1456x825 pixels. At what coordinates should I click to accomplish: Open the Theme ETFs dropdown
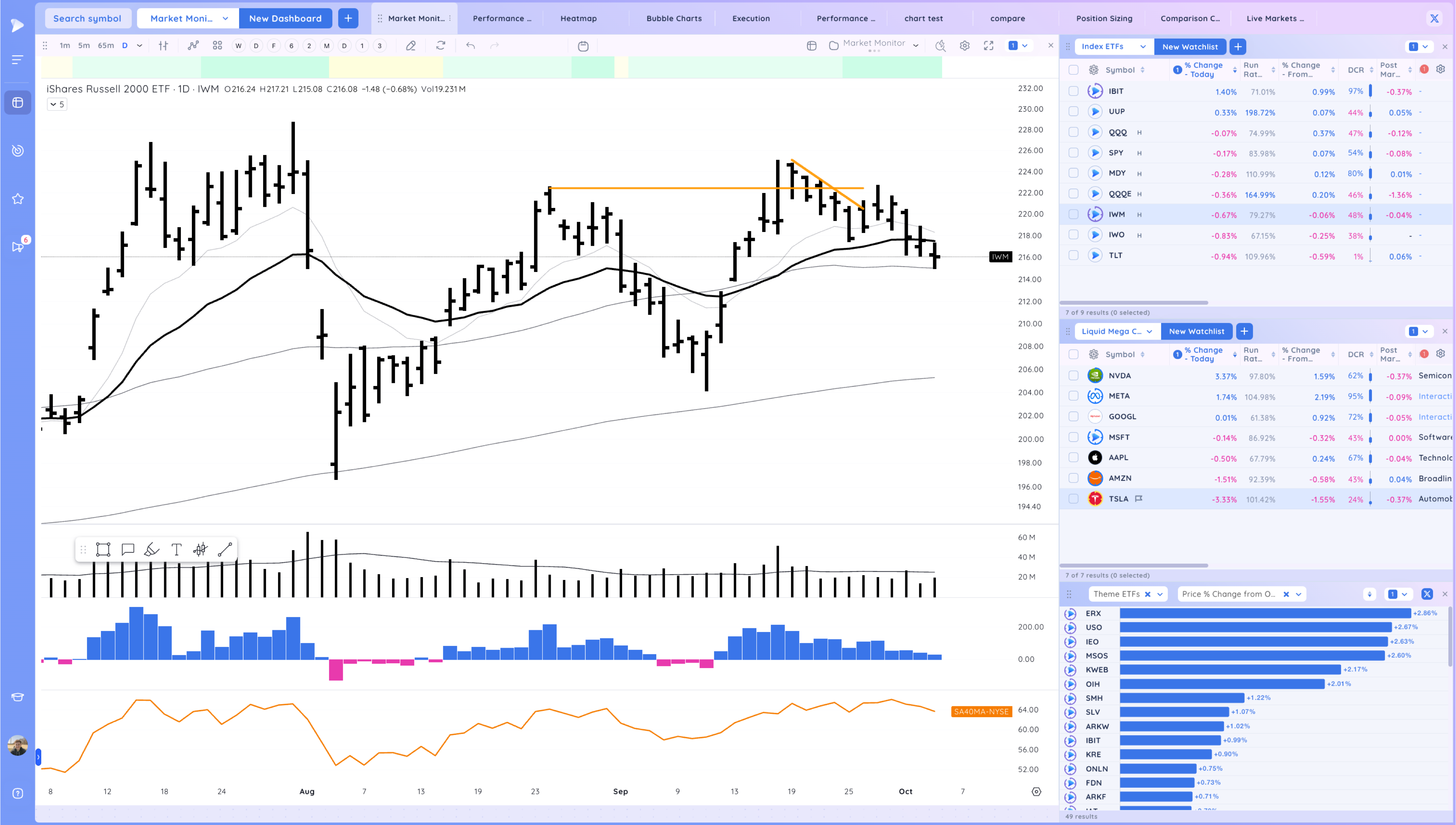(x=1160, y=594)
